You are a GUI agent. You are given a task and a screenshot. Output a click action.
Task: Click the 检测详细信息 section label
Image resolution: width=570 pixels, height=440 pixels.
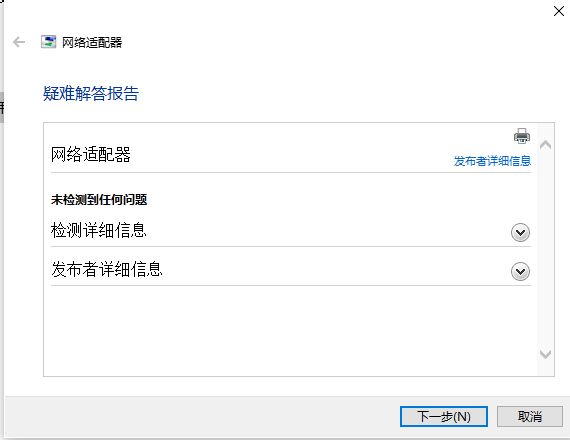pos(99,230)
